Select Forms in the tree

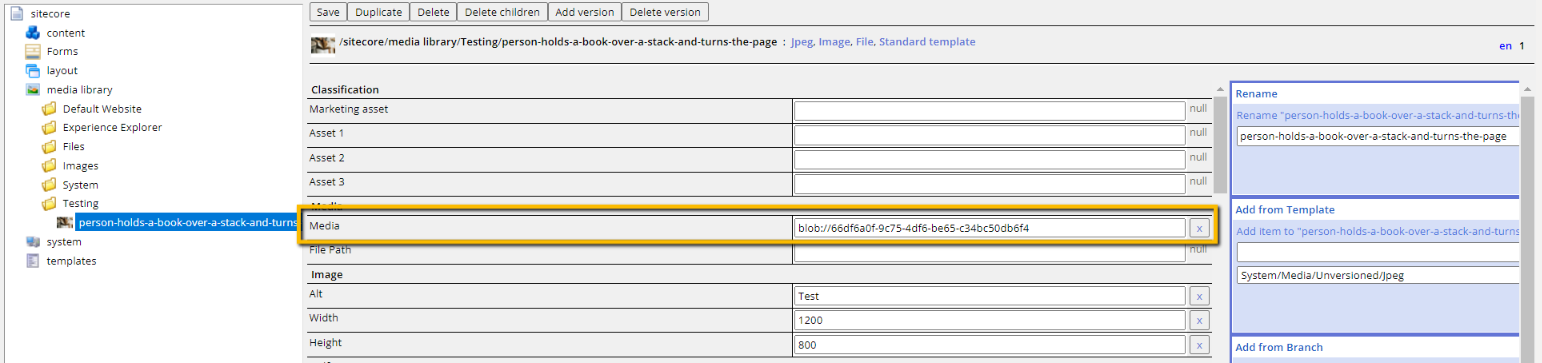point(62,52)
